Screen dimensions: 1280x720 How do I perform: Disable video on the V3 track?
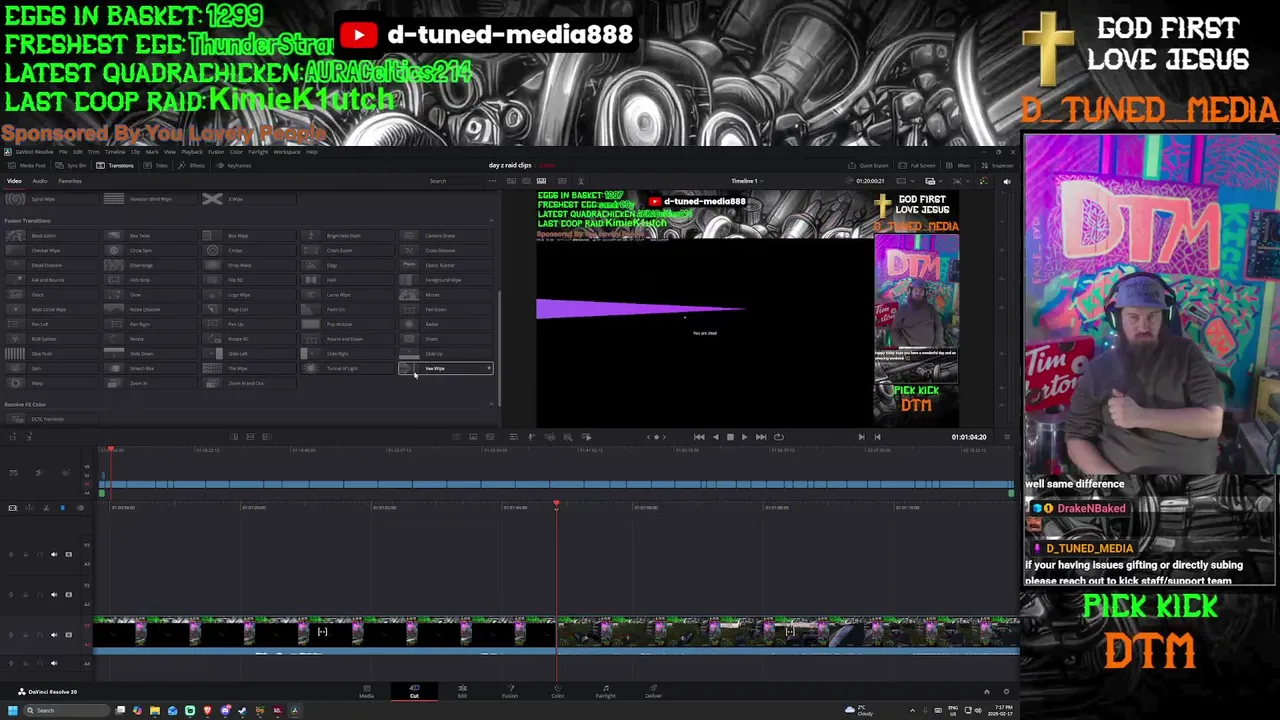pyautogui.click(x=68, y=554)
